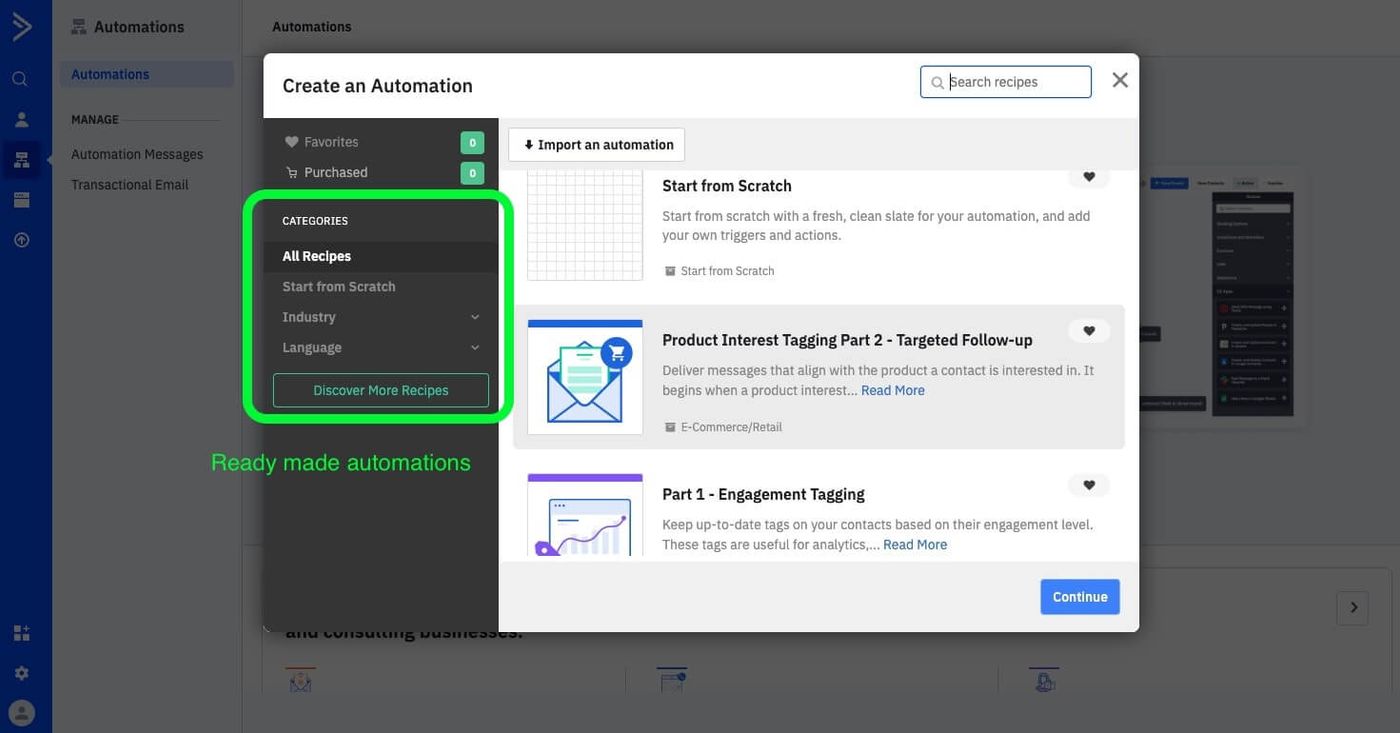Select Part 1 - Engagement Tagging title
The image size is (1400, 733).
pyautogui.click(x=763, y=494)
